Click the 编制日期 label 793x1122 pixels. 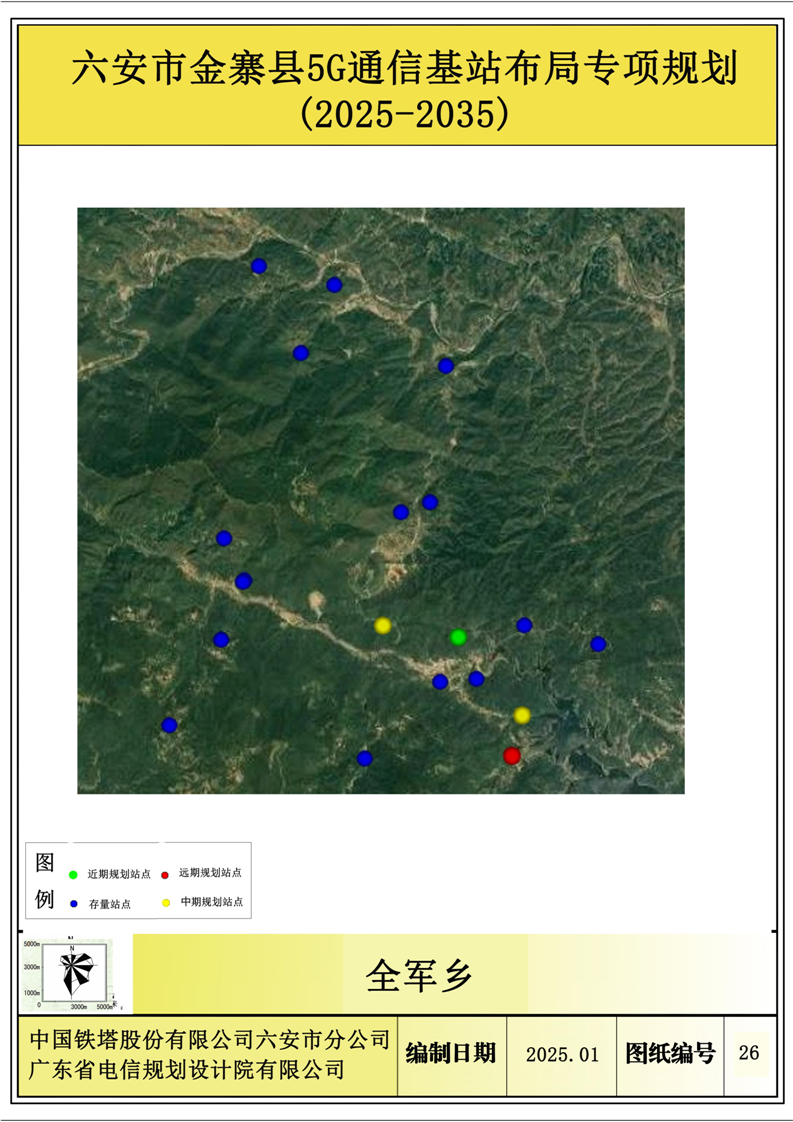[451, 1054]
